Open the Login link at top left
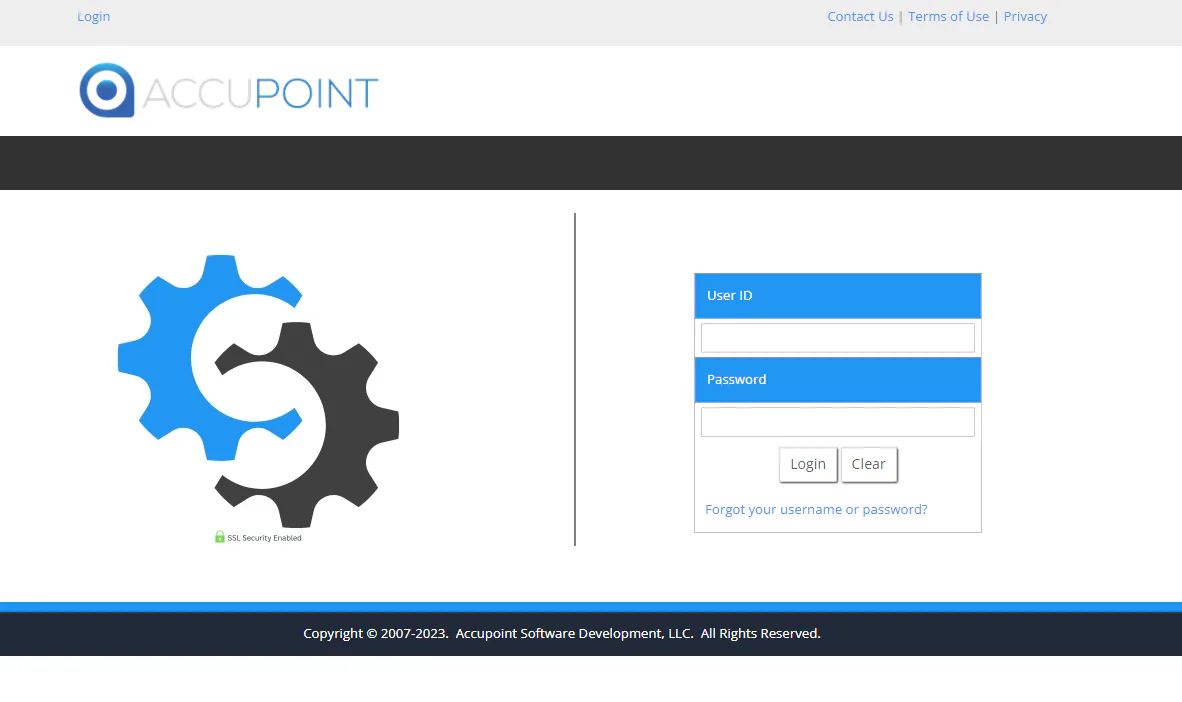 coord(93,16)
